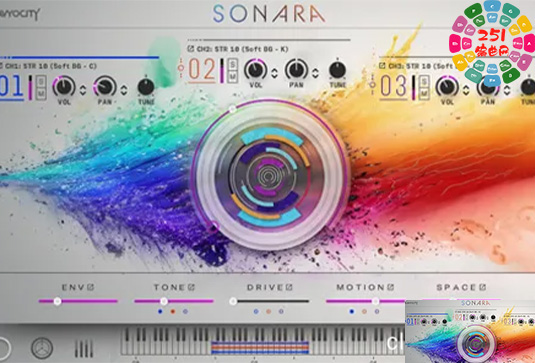535x363 pixels.
Task: Click the TONE macro slider handle
Action: (x=164, y=301)
